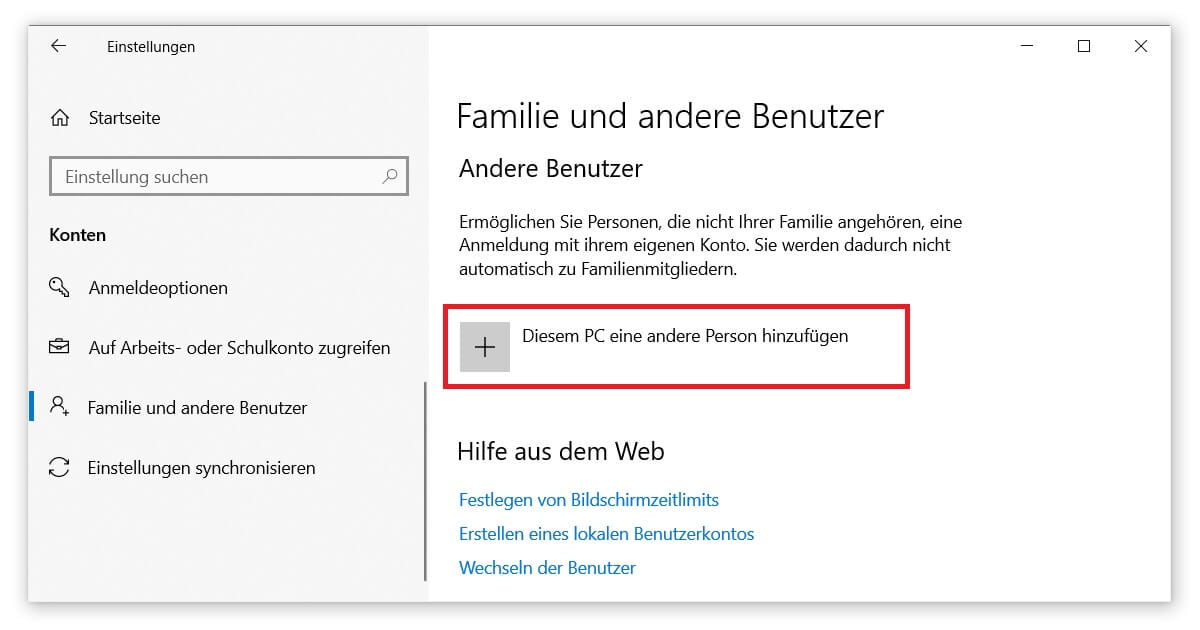Open Festlegen von Bildschirmzeitlimits link

coord(588,500)
